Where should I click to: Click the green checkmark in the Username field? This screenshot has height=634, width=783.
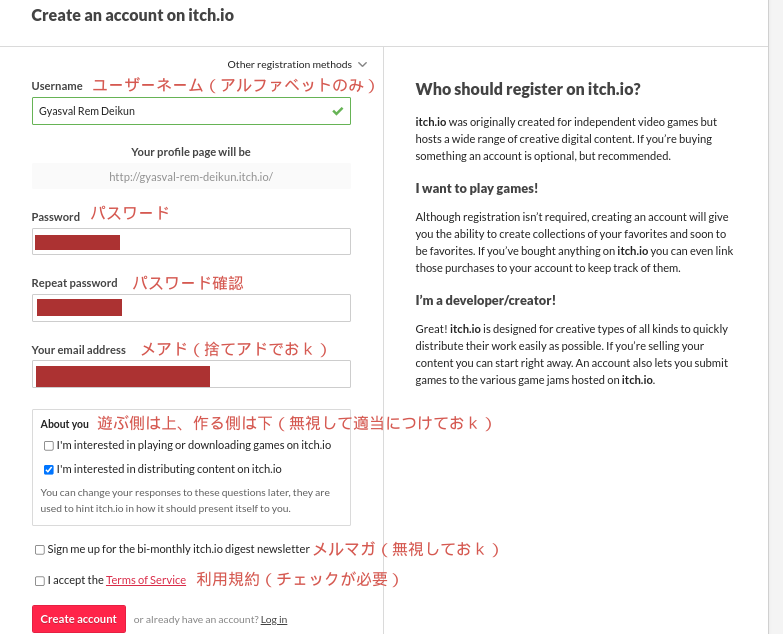338,111
